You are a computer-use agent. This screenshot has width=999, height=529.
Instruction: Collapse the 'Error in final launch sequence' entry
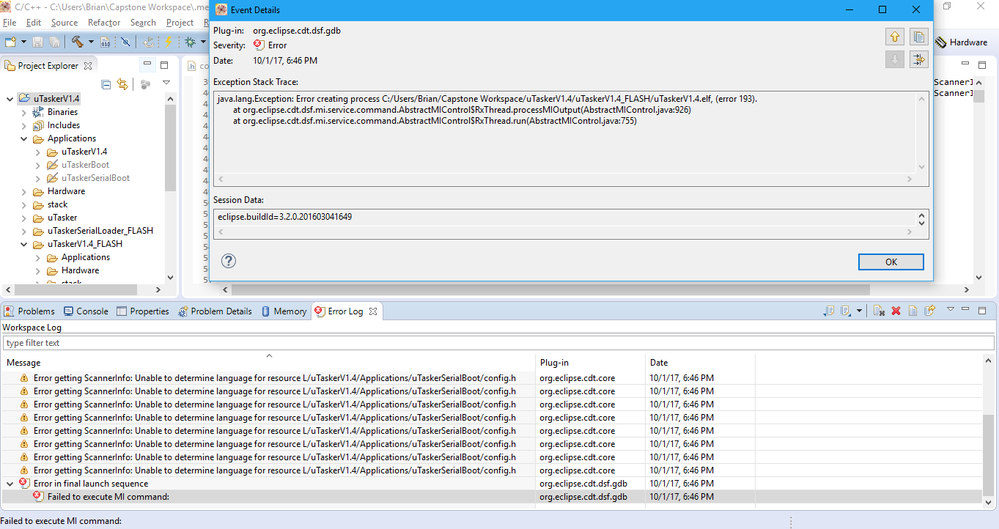[10, 484]
